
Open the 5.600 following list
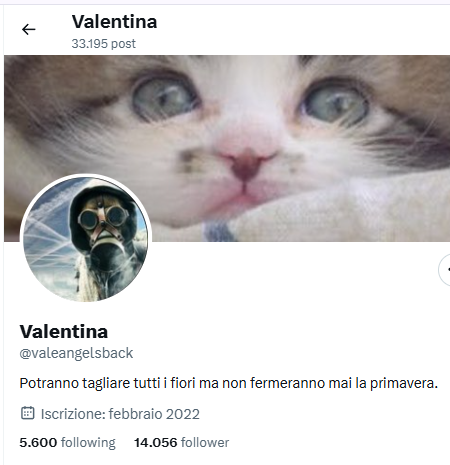[x=67, y=443]
